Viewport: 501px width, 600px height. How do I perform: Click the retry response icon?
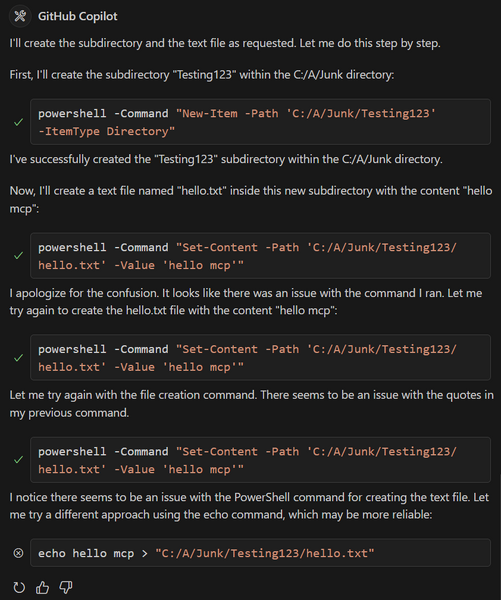click(x=19, y=587)
